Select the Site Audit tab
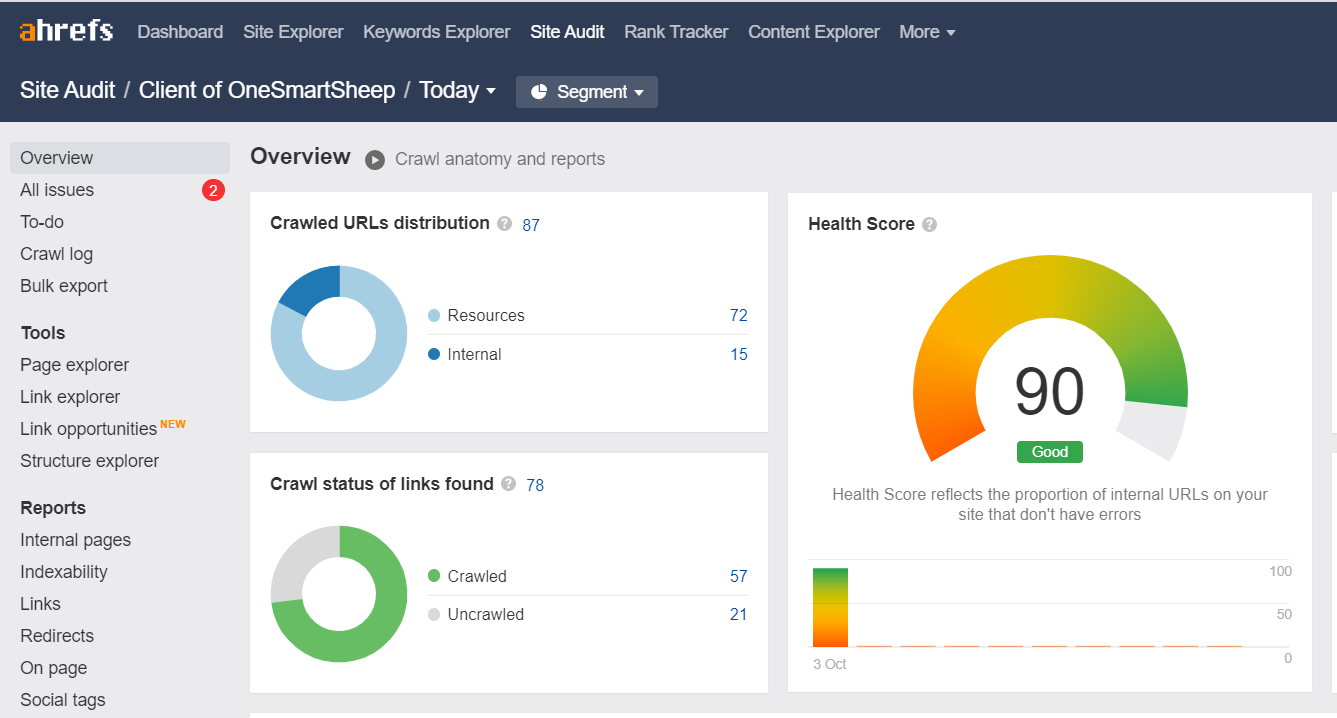This screenshot has width=1337, height=718. pos(567,32)
